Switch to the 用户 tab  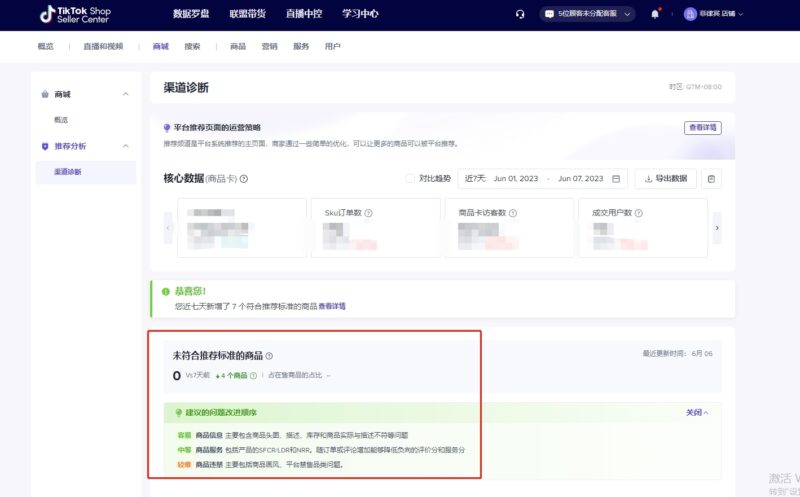(x=333, y=46)
